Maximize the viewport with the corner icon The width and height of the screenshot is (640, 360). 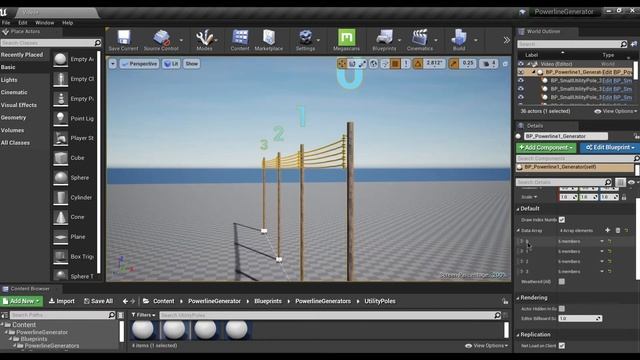[x=505, y=64]
